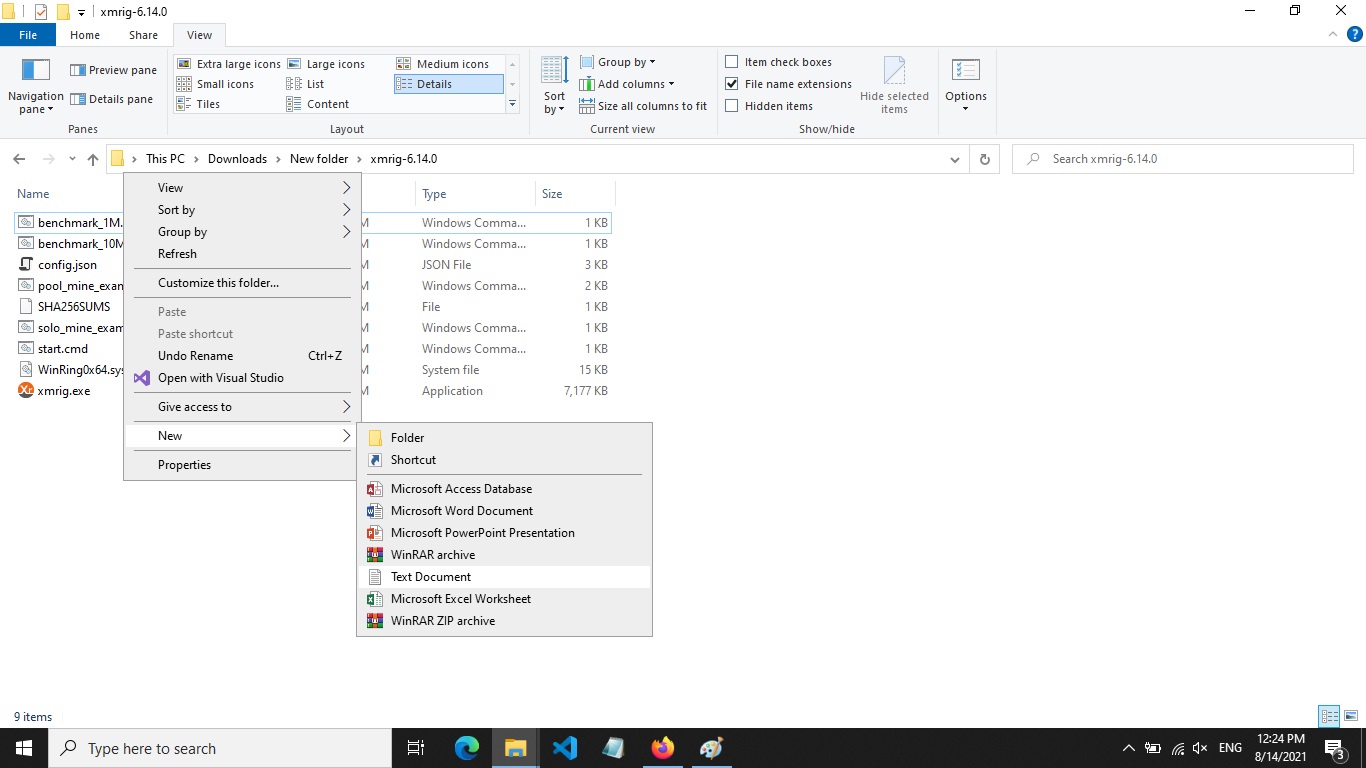Click Downloads in the address path
1366x768 pixels.
click(237, 159)
